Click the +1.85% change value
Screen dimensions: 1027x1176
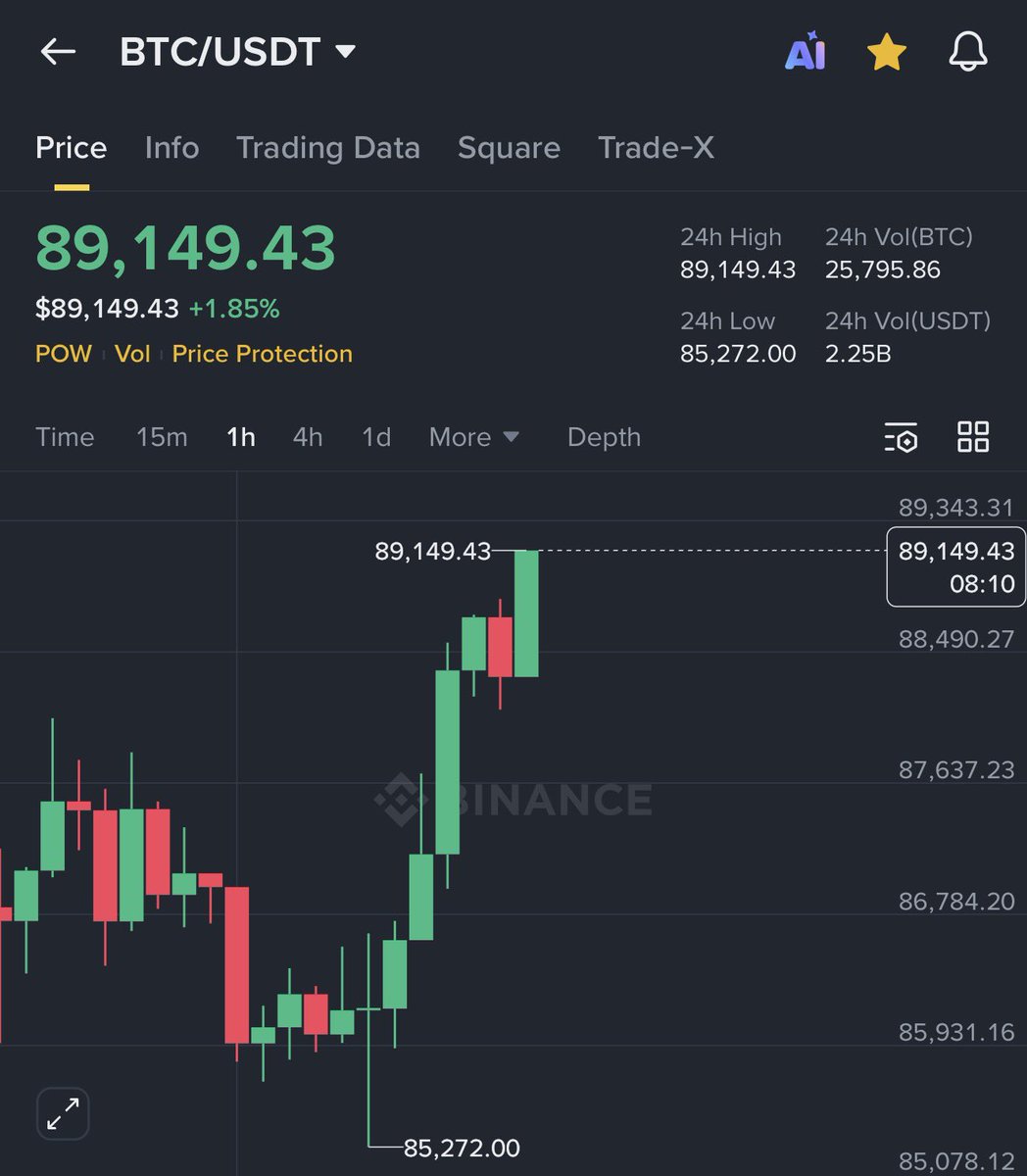pos(234,310)
